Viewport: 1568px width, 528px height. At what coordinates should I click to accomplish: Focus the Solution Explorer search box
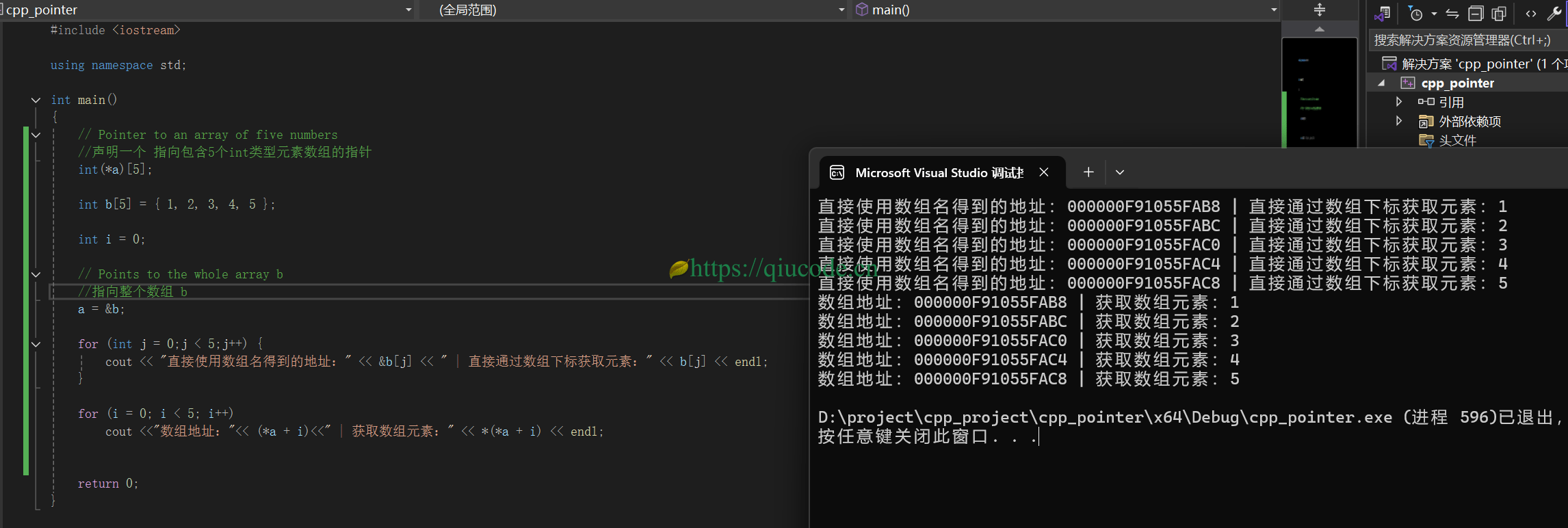pos(1468,40)
